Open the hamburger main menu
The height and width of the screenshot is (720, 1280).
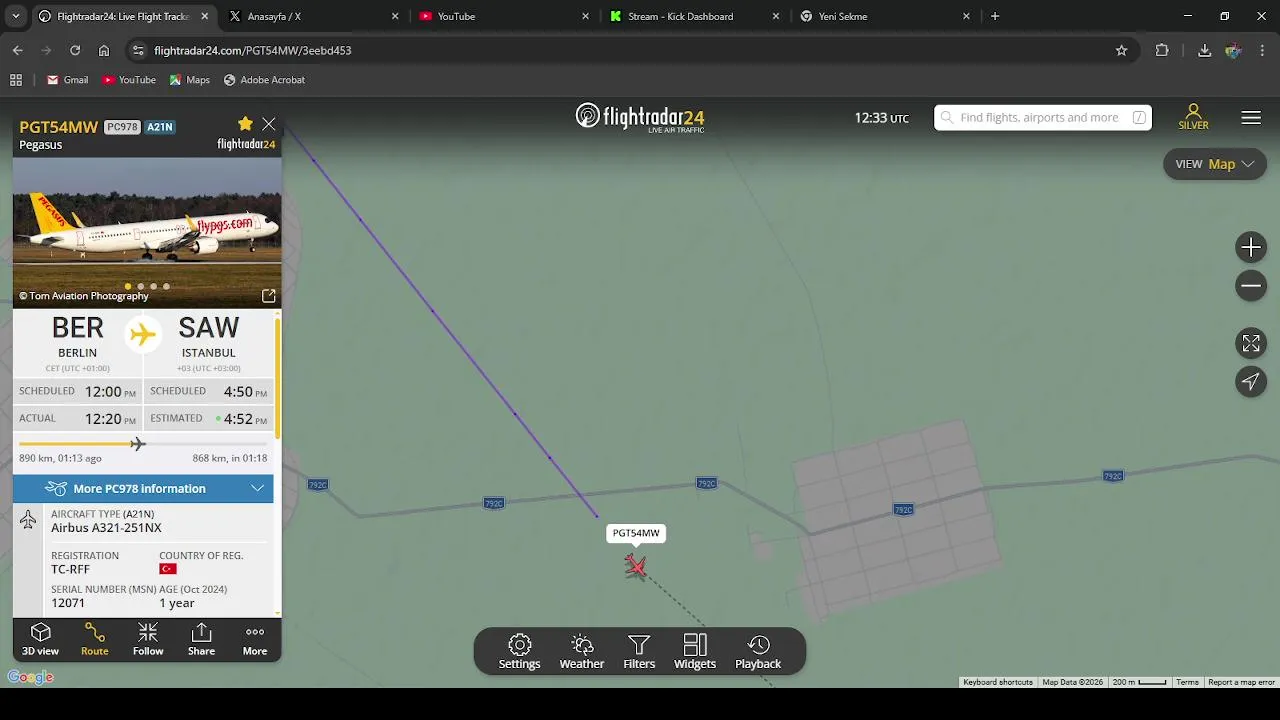pyautogui.click(x=1251, y=118)
